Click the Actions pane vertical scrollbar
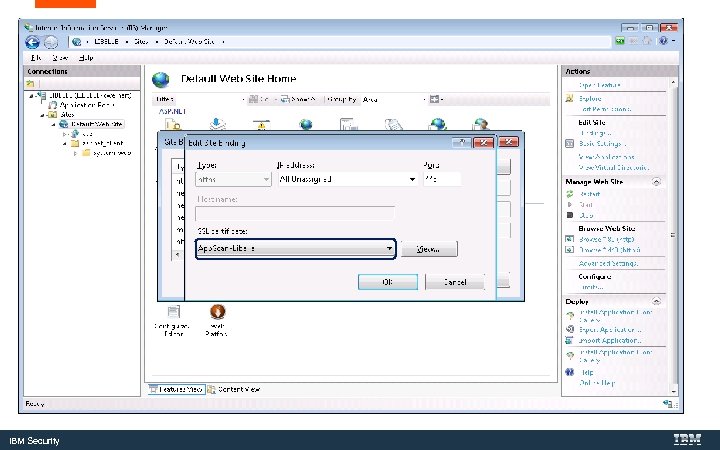 [x=673, y=236]
